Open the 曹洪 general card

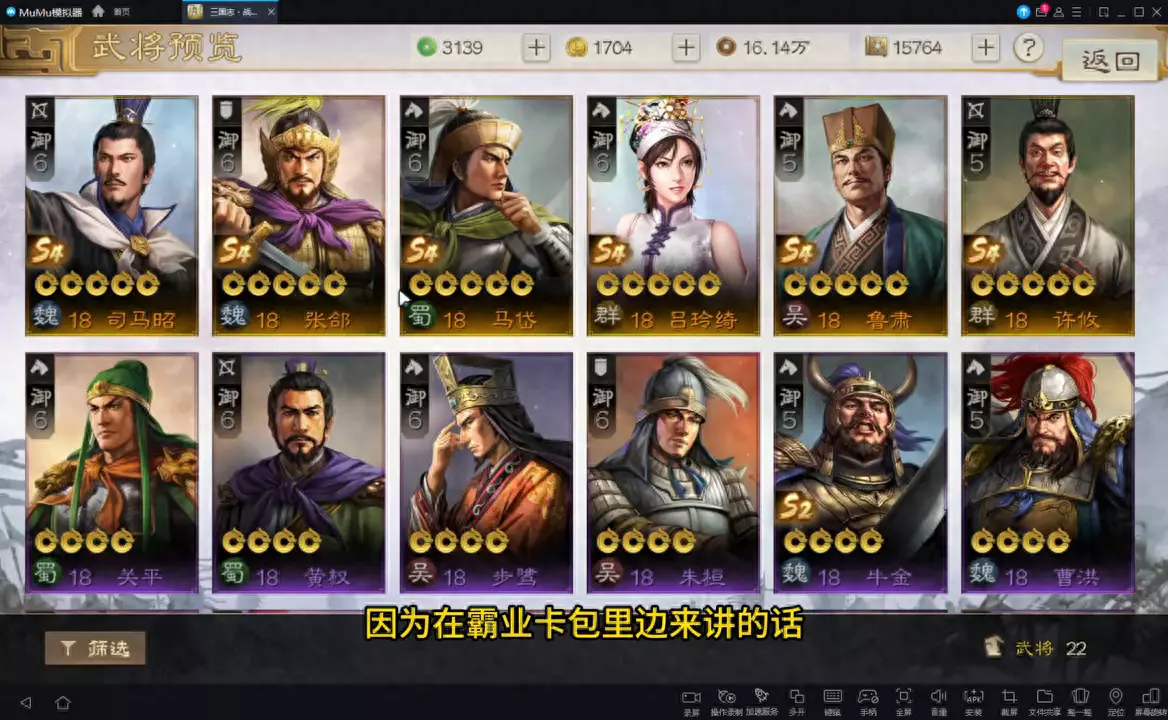1047,473
